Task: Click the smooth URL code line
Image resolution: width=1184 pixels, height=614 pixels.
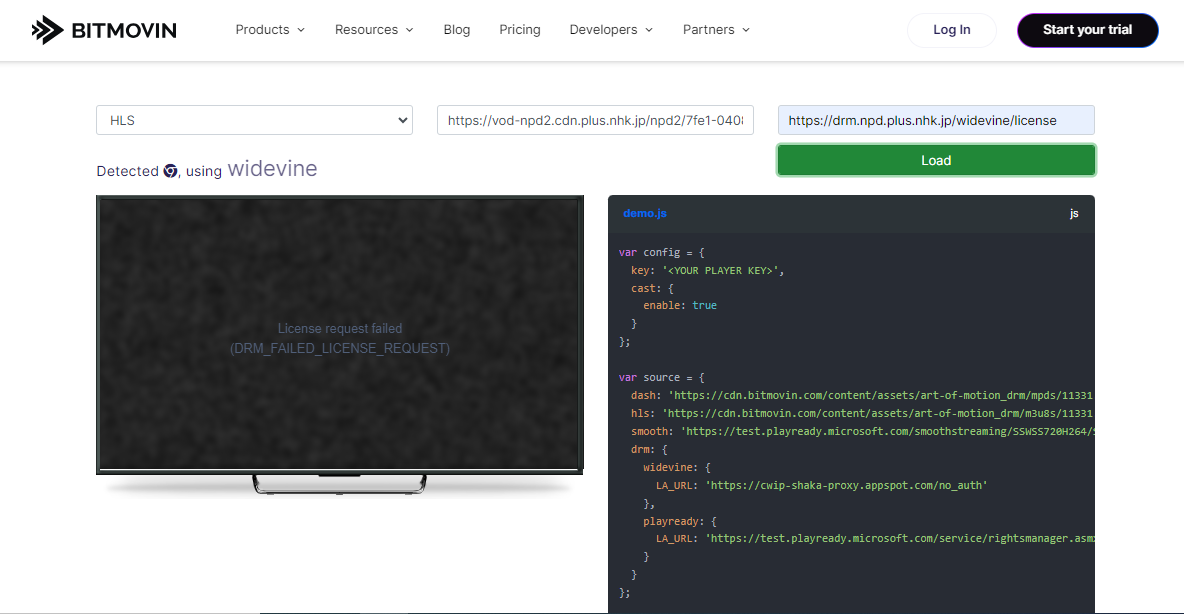Action: pos(862,431)
